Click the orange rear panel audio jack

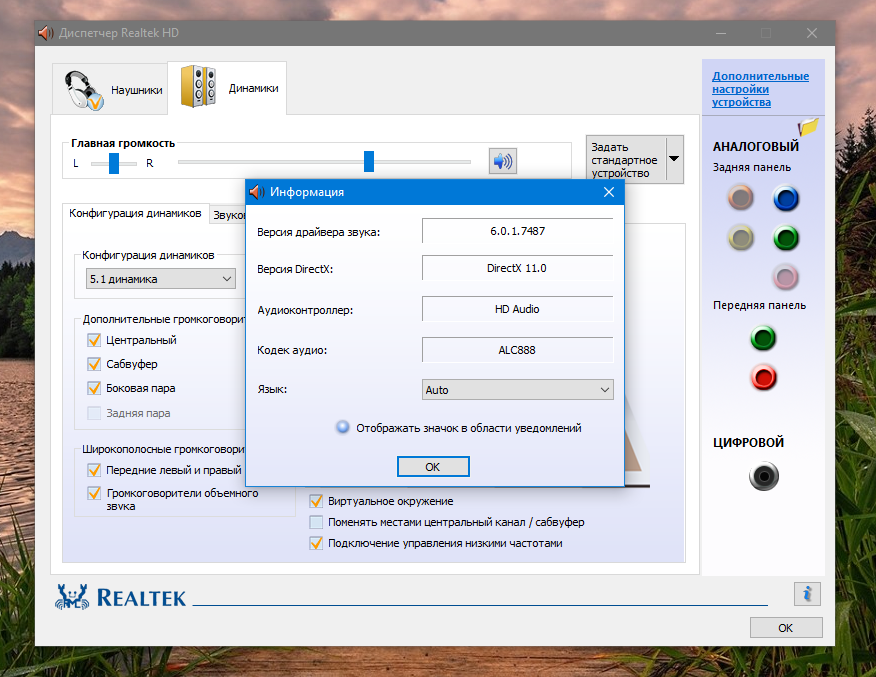741,197
